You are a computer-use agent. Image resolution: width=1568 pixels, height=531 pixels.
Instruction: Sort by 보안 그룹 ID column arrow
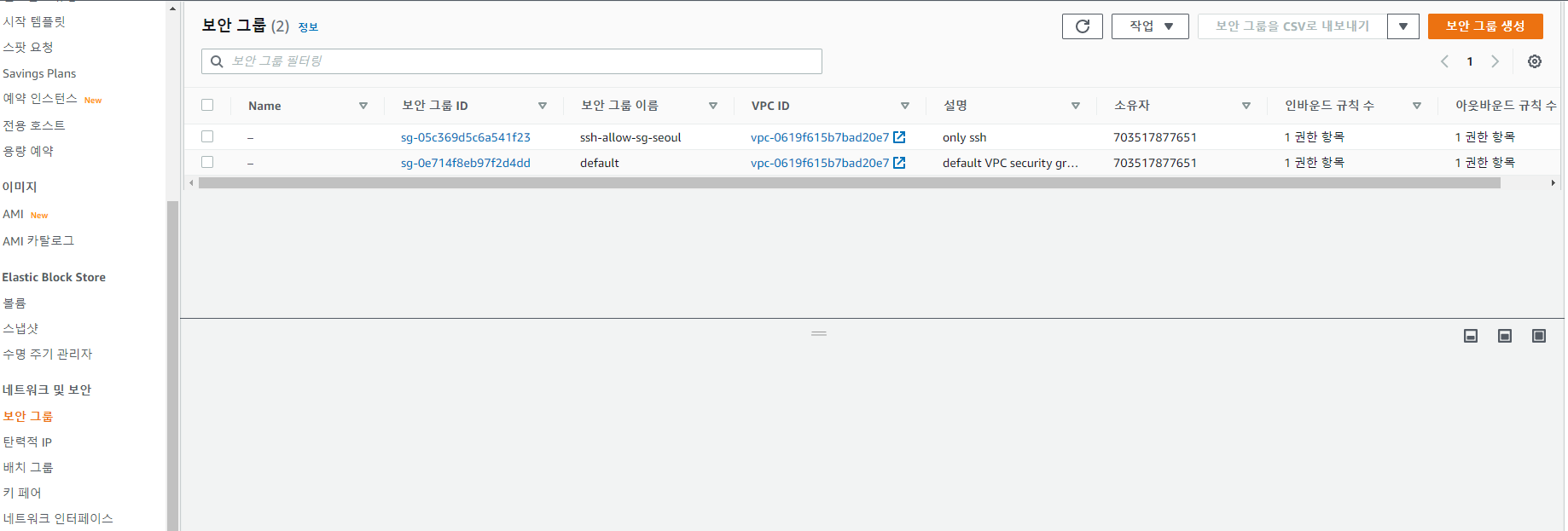pos(543,106)
